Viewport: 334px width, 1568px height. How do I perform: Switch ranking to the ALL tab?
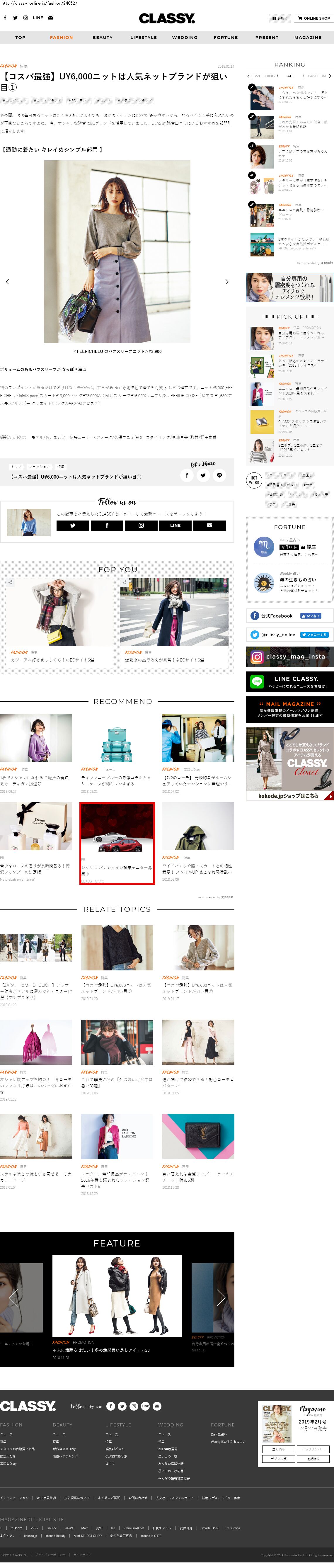coord(291,77)
